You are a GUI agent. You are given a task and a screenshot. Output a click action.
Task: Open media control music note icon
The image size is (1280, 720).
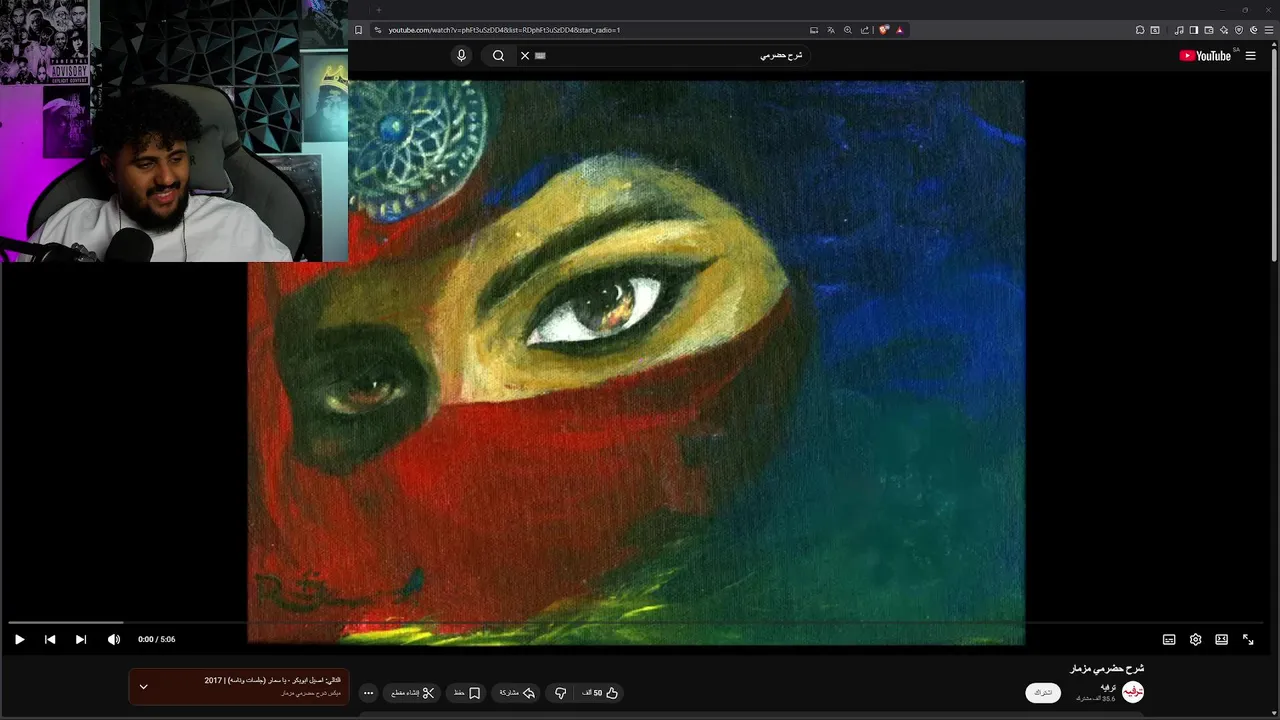point(1179,30)
